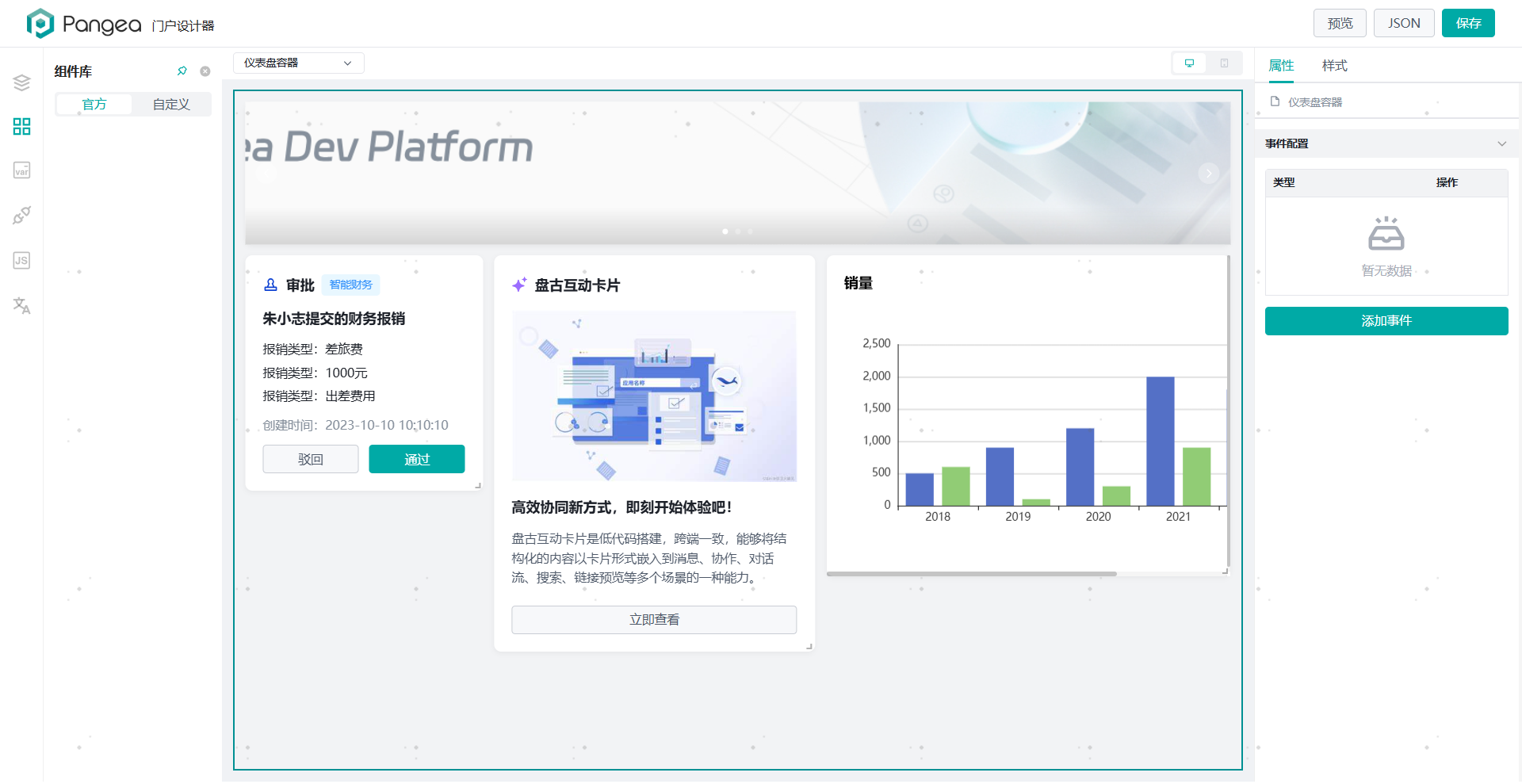Click the resize handle of 审批 card
Viewport: 1522px width, 784px height.
[x=478, y=486]
